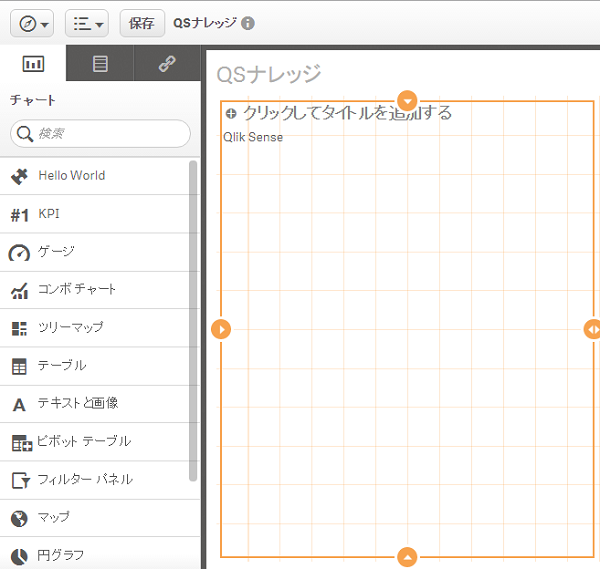Viewport: 600px width, 569px height.
Task: Select the フィルター パネル icon
Action: tap(21, 481)
